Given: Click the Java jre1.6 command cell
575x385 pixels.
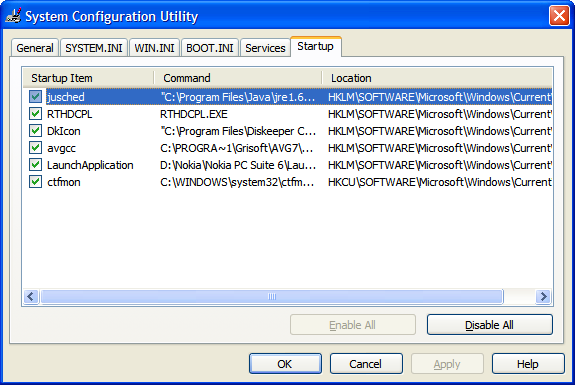Looking at the screenshot, I should (x=238, y=97).
